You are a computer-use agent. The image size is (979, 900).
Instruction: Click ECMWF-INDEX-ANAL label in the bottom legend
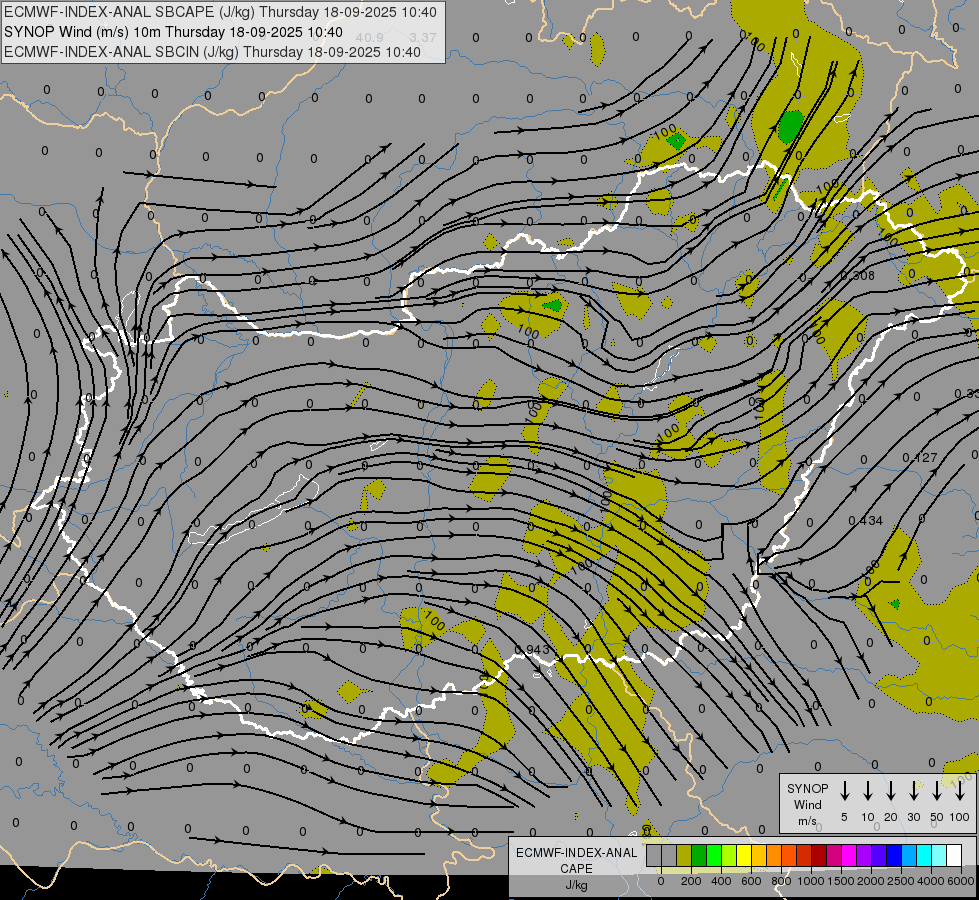click(x=576, y=853)
